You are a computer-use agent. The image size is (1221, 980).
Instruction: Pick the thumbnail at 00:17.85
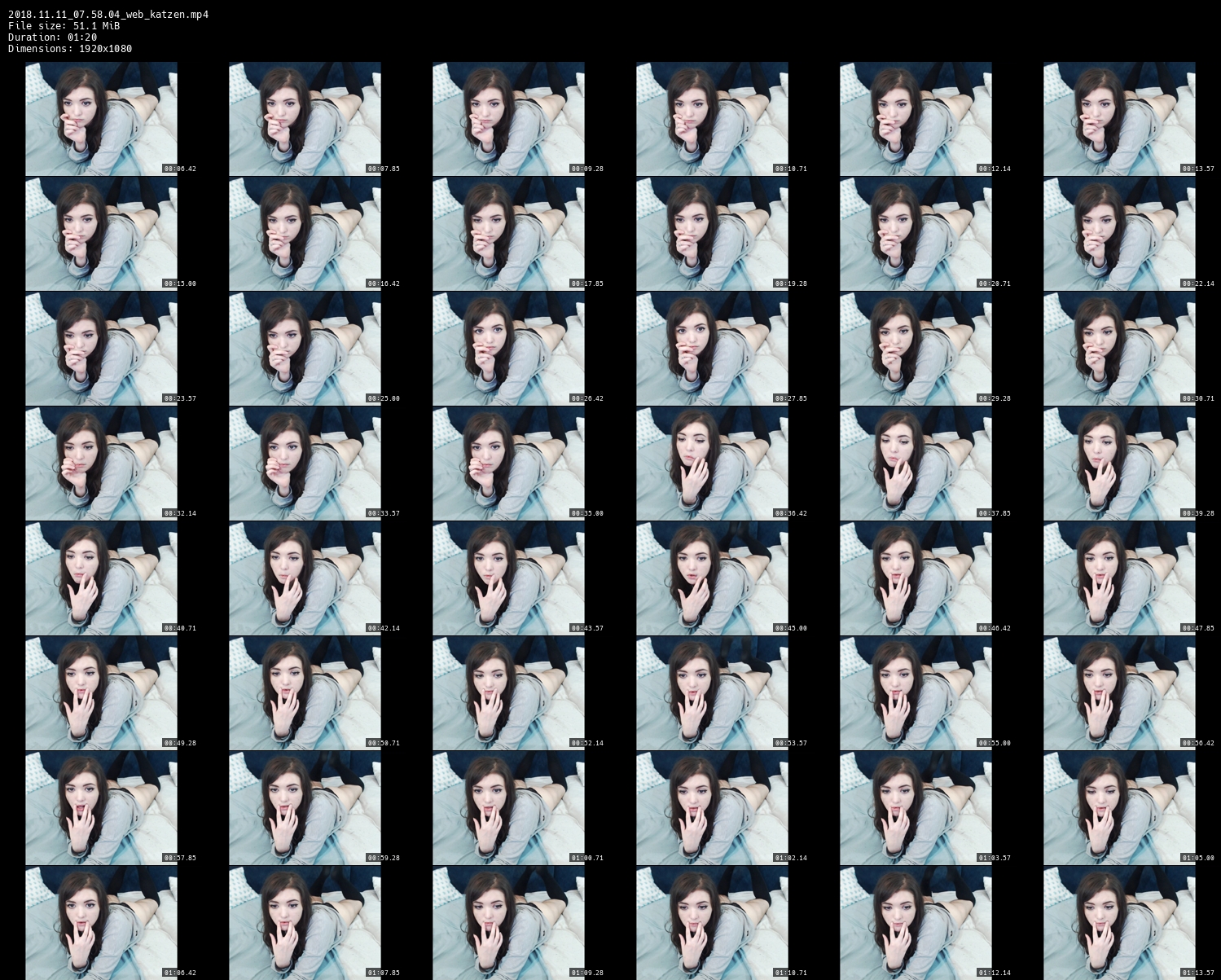tap(509, 234)
